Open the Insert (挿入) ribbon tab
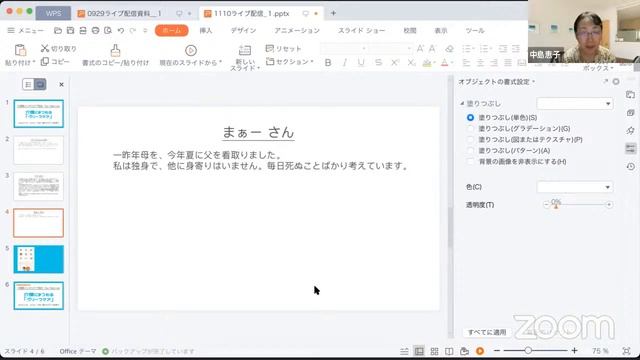 pyautogui.click(x=206, y=31)
